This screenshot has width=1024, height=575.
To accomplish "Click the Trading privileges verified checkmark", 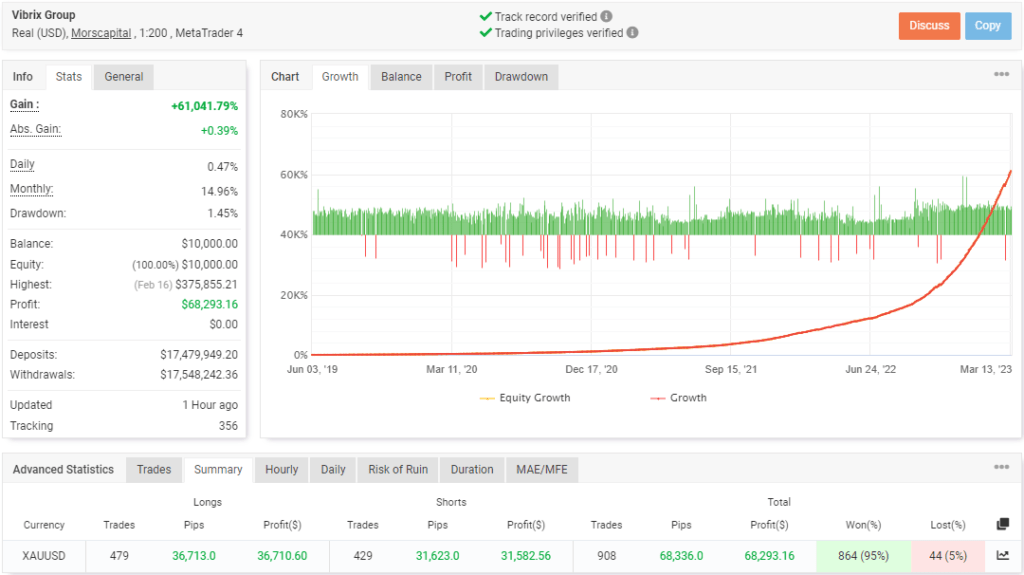I will click(x=485, y=32).
